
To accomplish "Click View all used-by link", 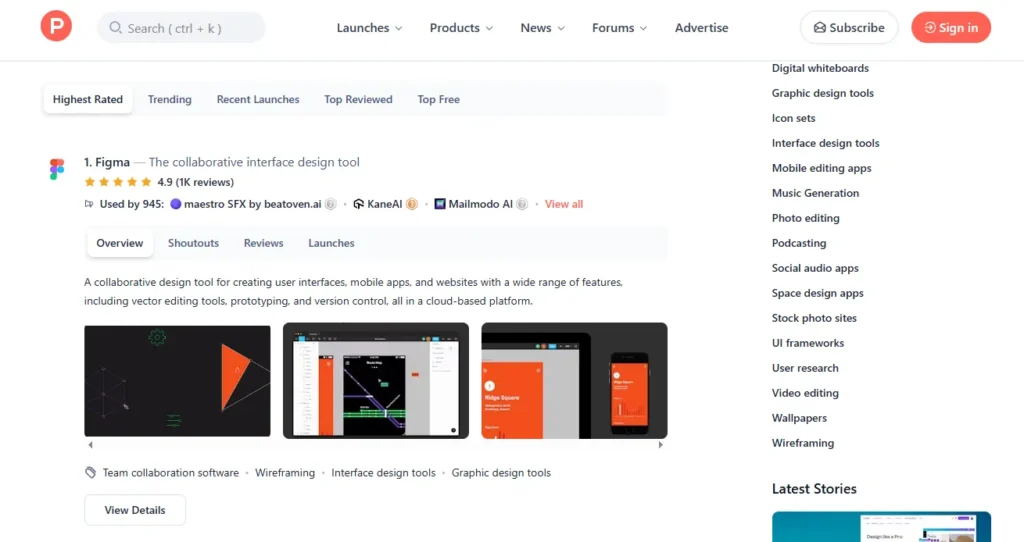I will coord(564,204).
